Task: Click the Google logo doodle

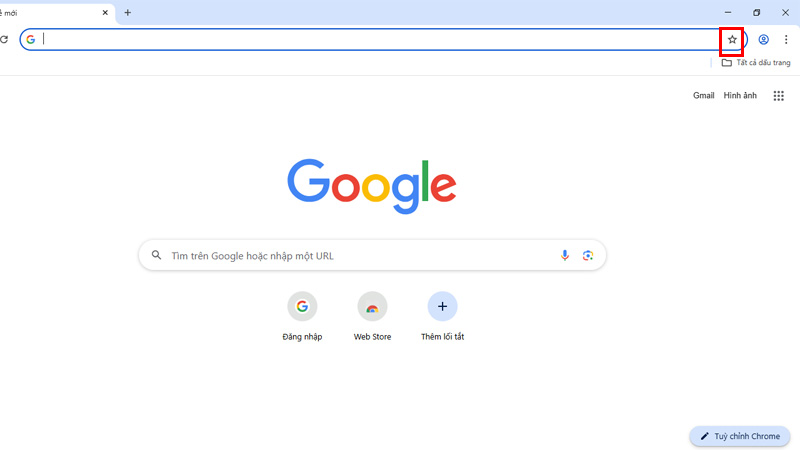Action: coord(372,186)
